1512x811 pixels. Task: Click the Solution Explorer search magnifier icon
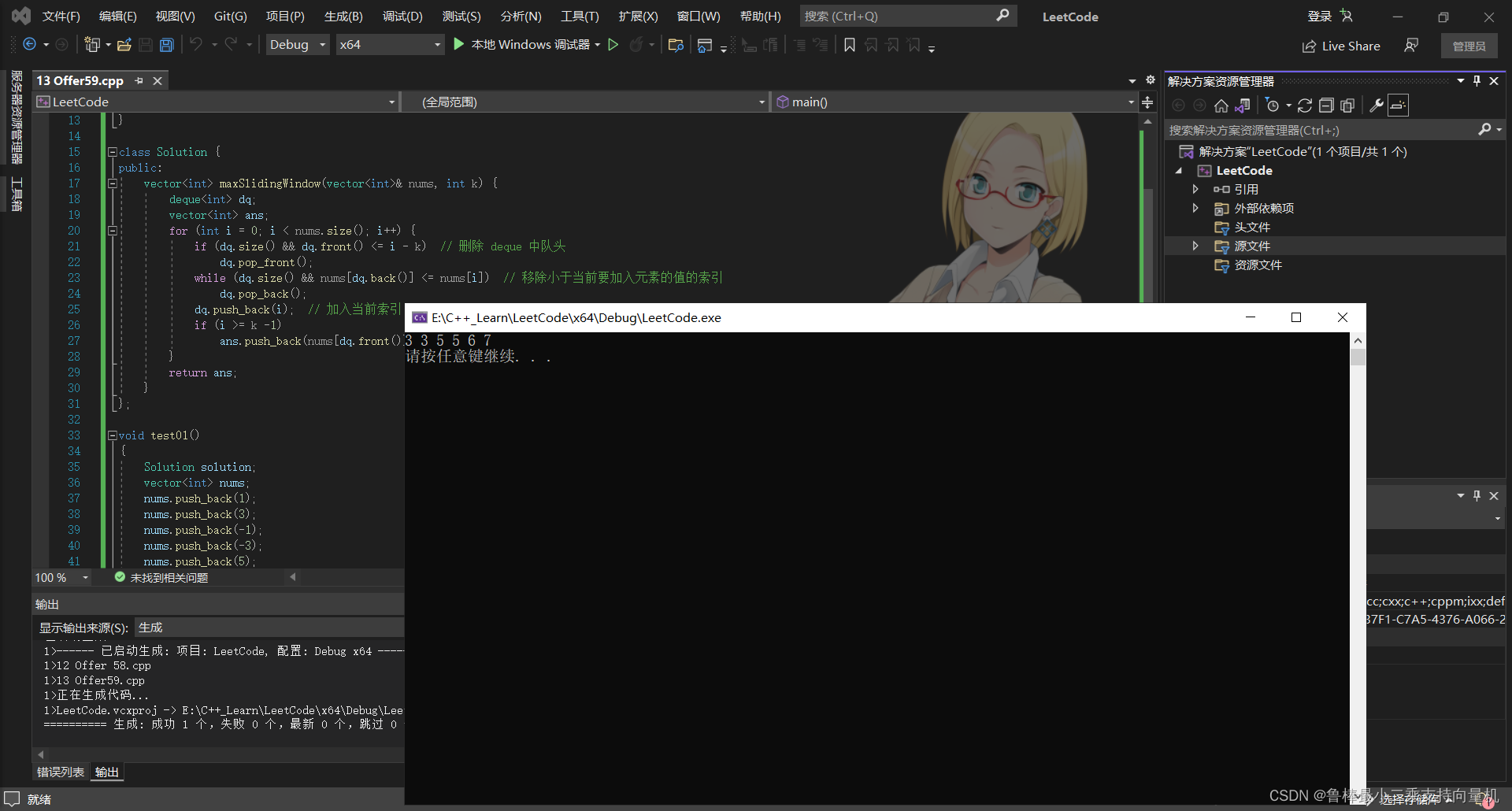point(1484,129)
